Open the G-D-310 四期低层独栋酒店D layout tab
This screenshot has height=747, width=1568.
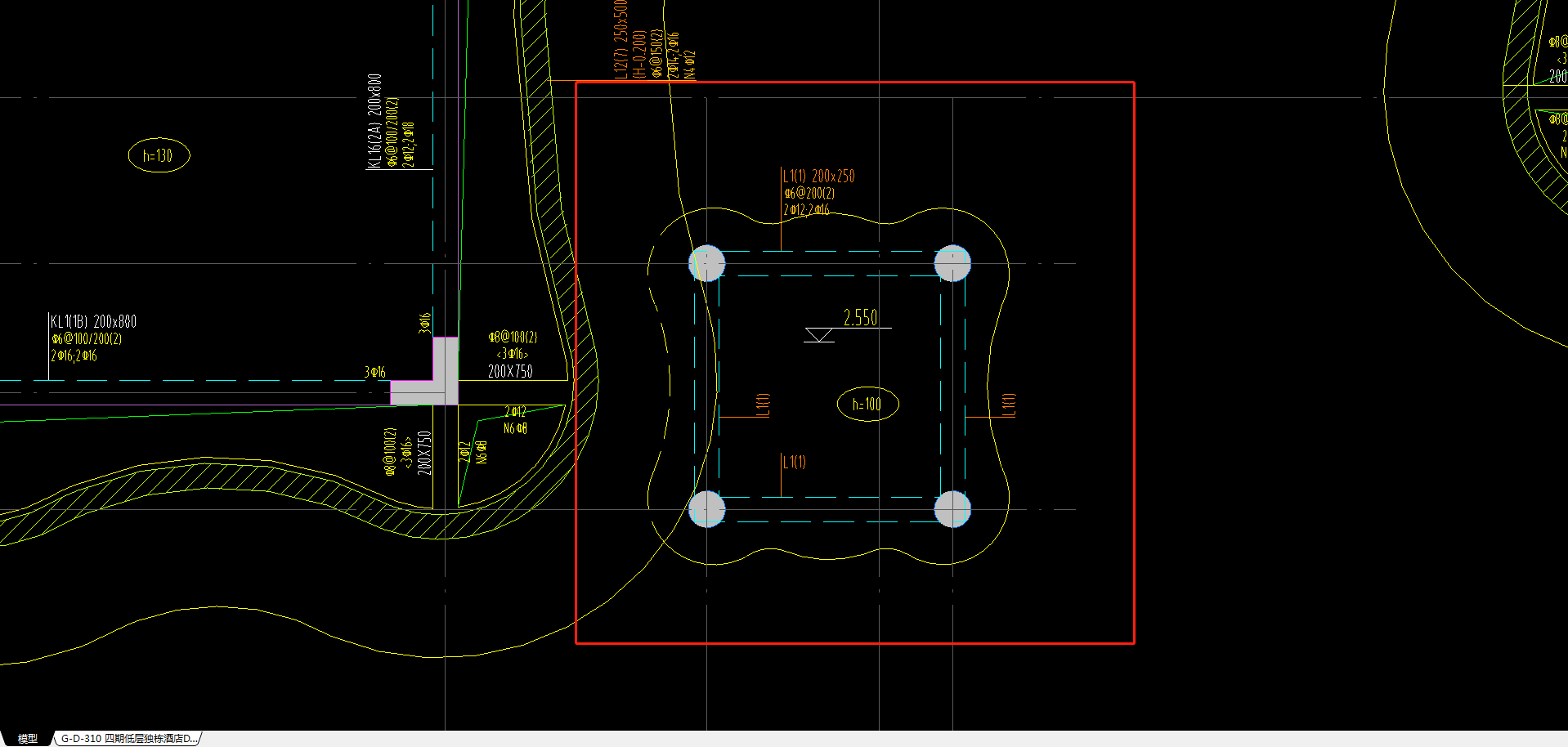(x=129, y=738)
